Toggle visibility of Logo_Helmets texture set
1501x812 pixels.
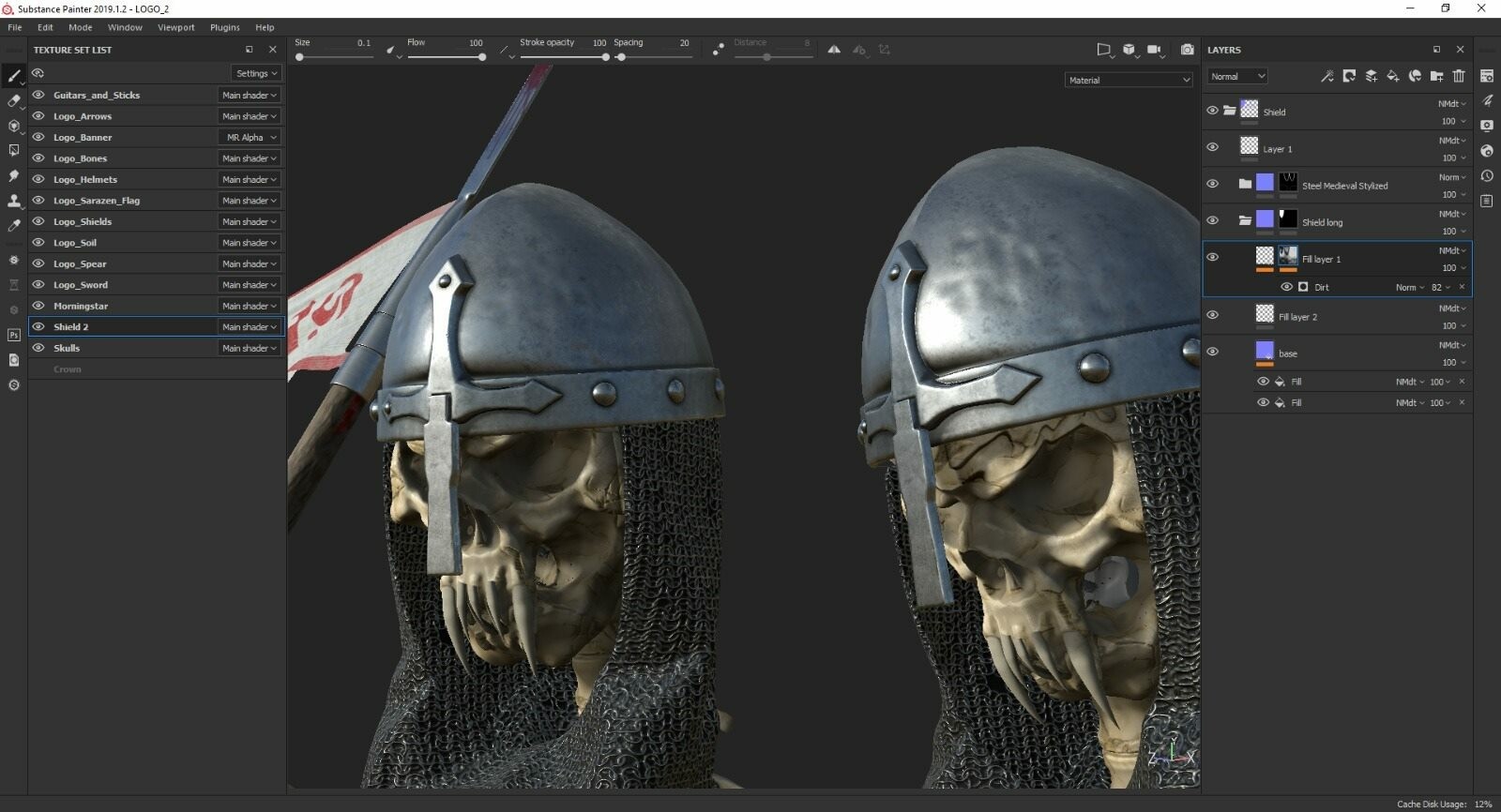[x=38, y=179]
